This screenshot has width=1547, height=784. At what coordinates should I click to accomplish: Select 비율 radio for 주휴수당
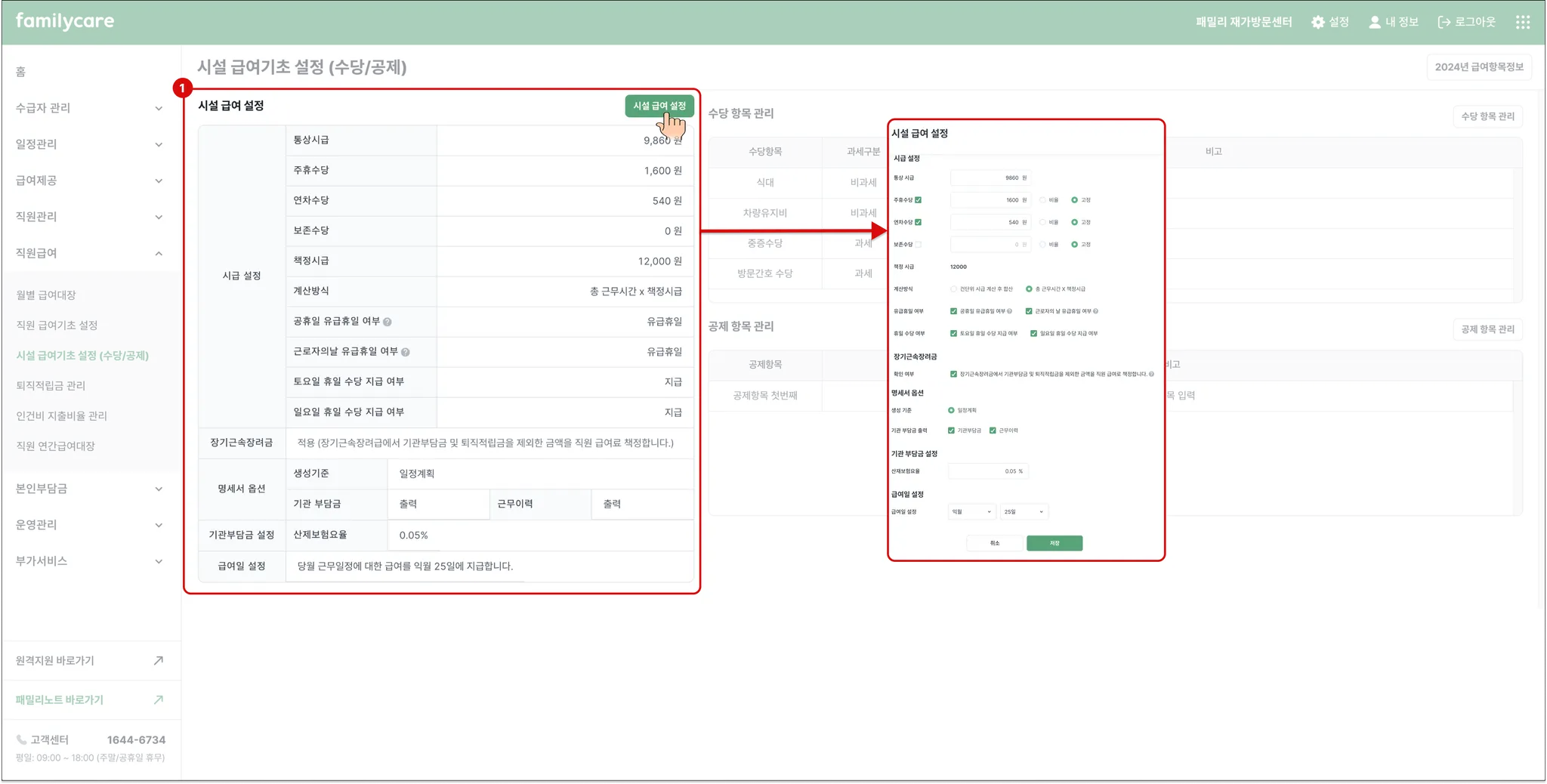(1042, 200)
